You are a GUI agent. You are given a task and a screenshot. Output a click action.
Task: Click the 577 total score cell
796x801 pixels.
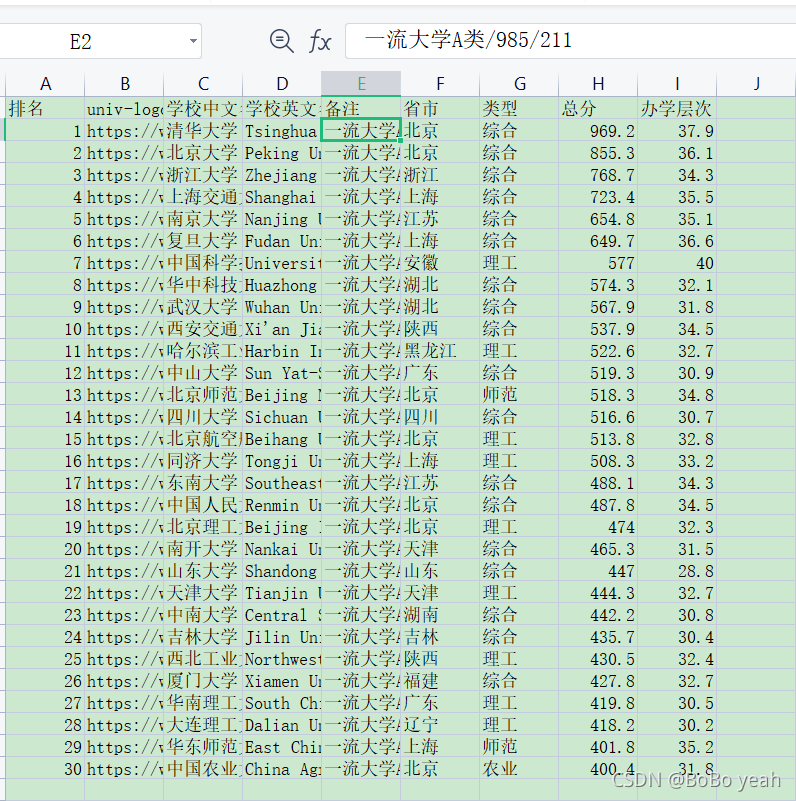click(598, 263)
